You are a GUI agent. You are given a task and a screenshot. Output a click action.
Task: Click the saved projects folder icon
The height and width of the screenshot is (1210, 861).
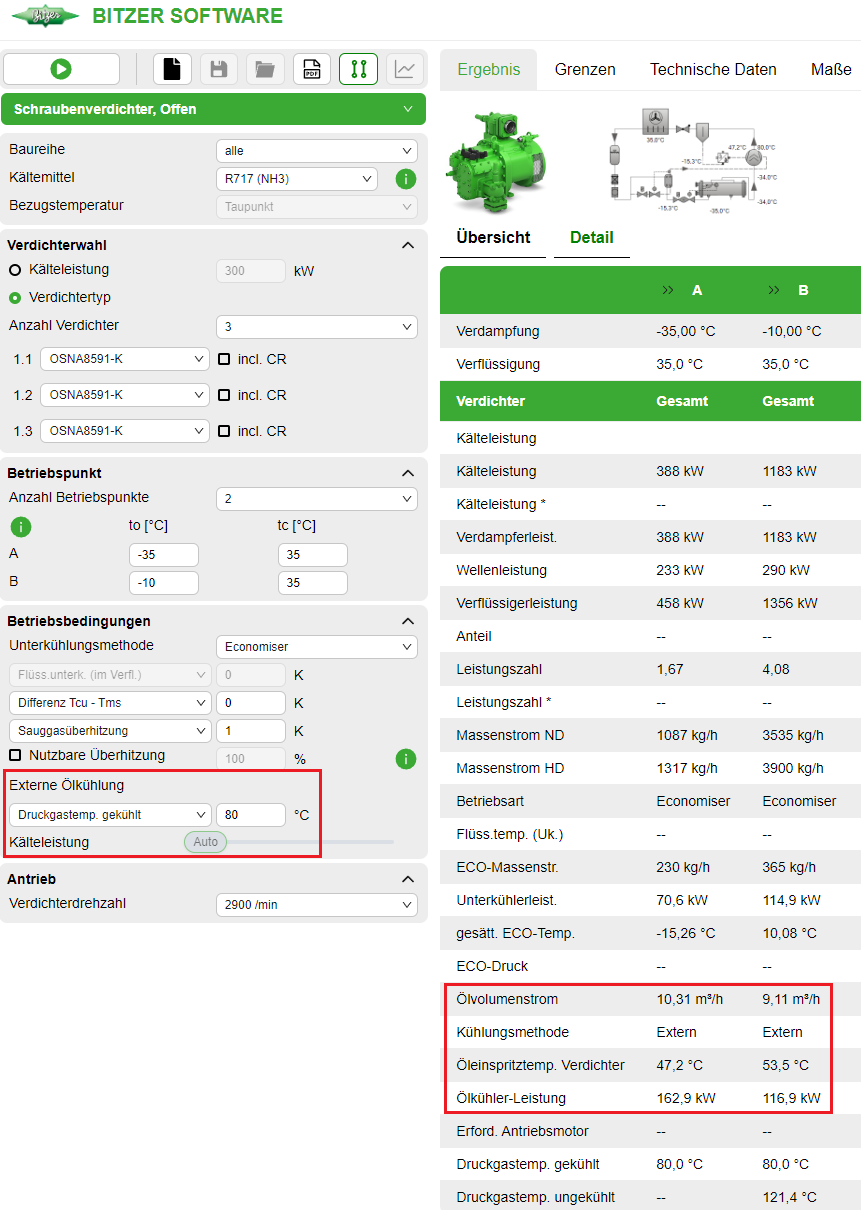(265, 69)
